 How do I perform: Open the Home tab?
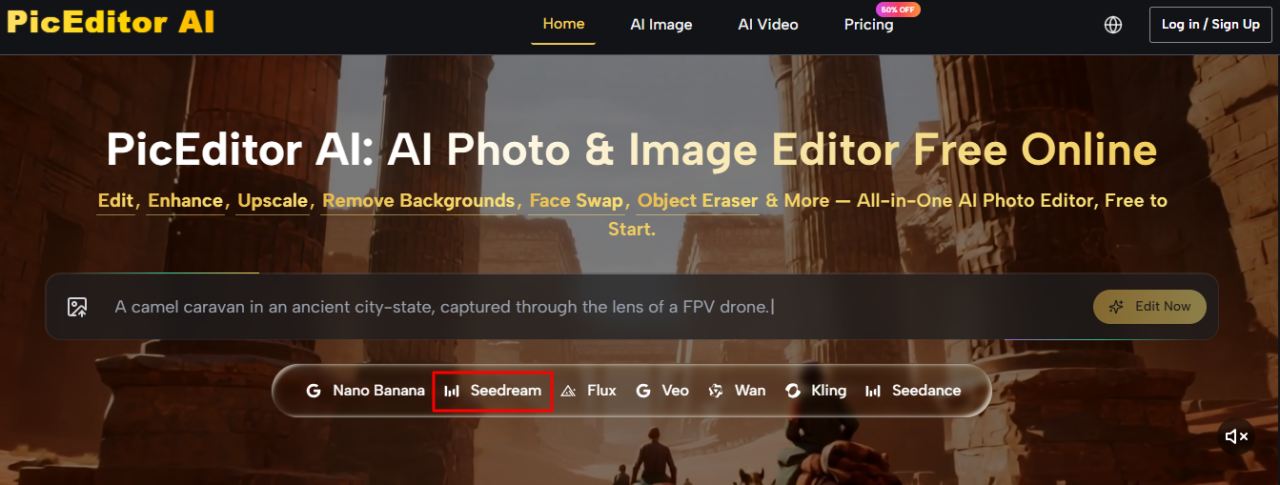tap(563, 24)
